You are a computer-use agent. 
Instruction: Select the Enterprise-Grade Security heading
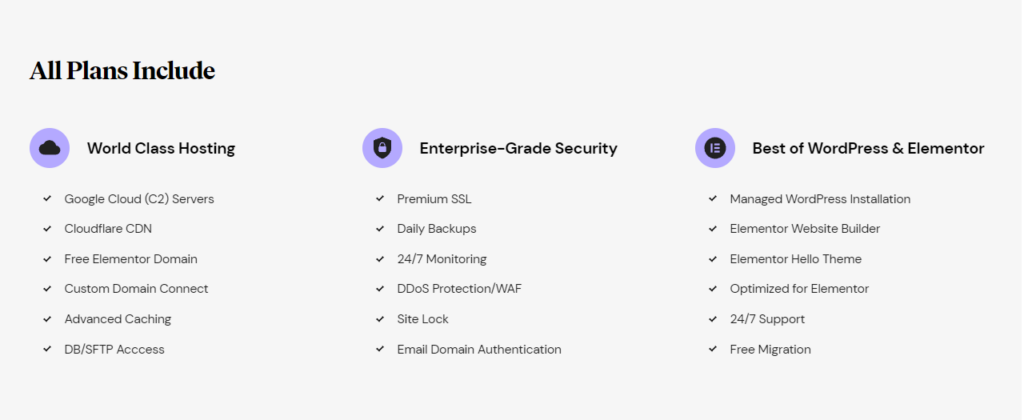click(x=519, y=148)
